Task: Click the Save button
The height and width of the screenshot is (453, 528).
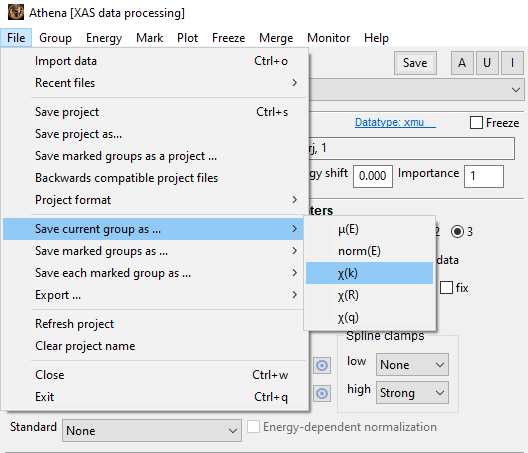Action: [x=415, y=63]
